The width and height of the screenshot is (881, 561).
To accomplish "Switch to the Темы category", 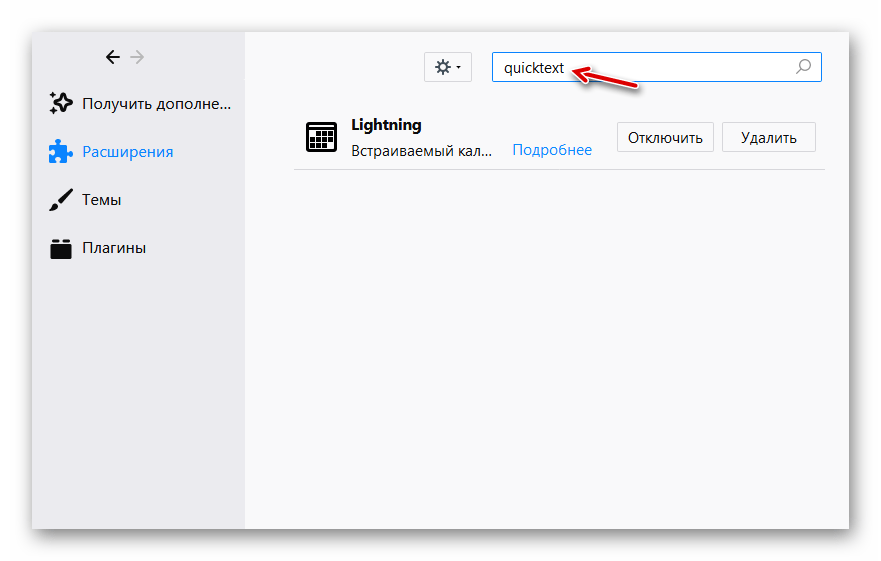I will click(102, 200).
